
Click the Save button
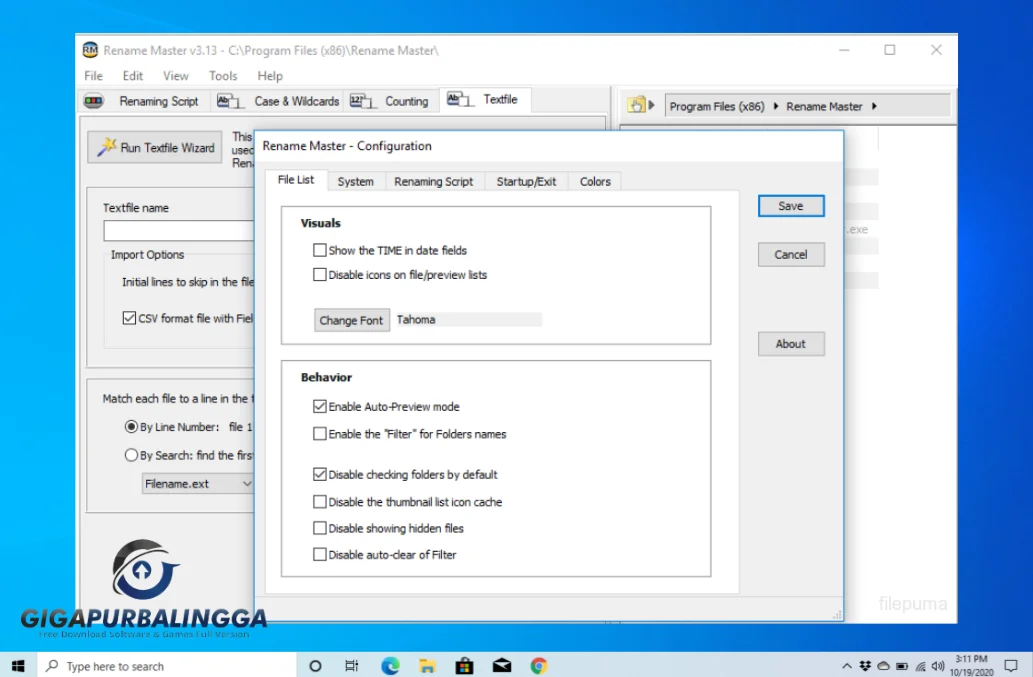point(791,206)
